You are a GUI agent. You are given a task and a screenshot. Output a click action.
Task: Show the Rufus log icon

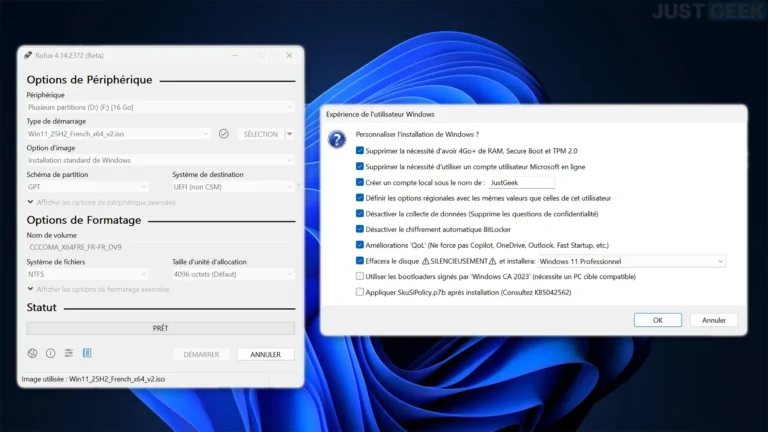[87, 353]
